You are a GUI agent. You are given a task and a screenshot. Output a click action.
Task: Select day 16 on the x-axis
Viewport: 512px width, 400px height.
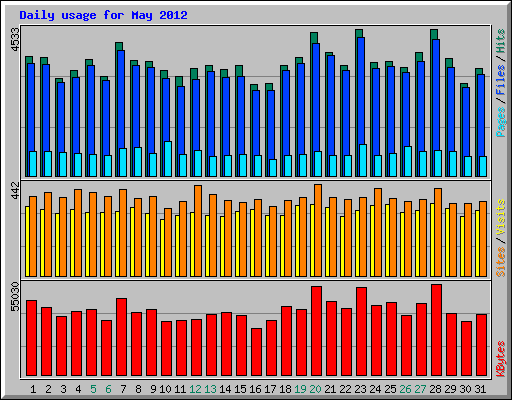255,389
